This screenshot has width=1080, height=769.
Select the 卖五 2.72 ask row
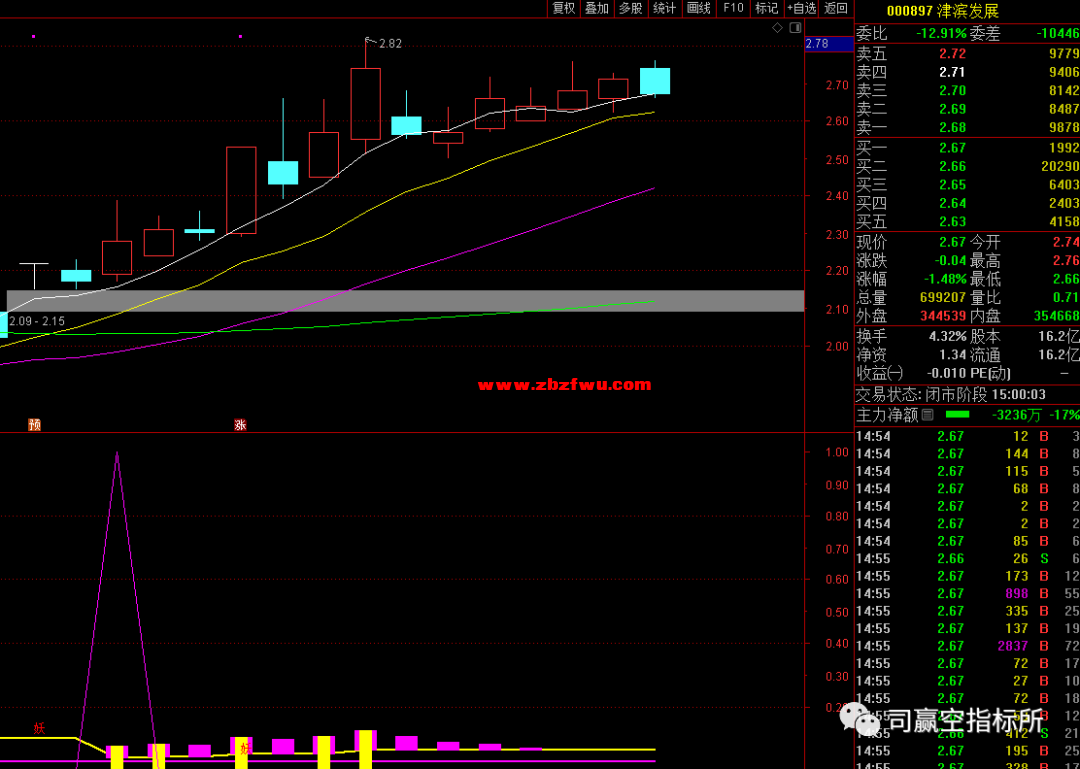click(x=967, y=54)
